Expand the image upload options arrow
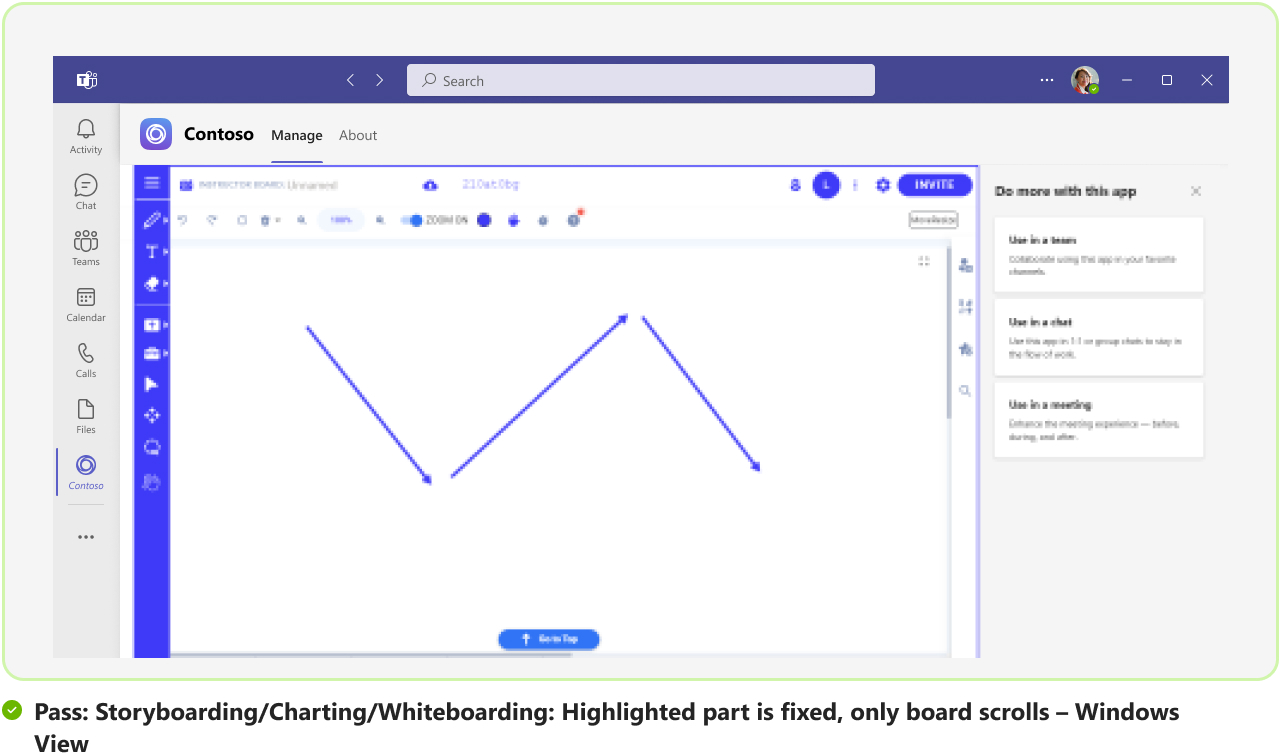1281x756 pixels. pyautogui.click(x=165, y=325)
